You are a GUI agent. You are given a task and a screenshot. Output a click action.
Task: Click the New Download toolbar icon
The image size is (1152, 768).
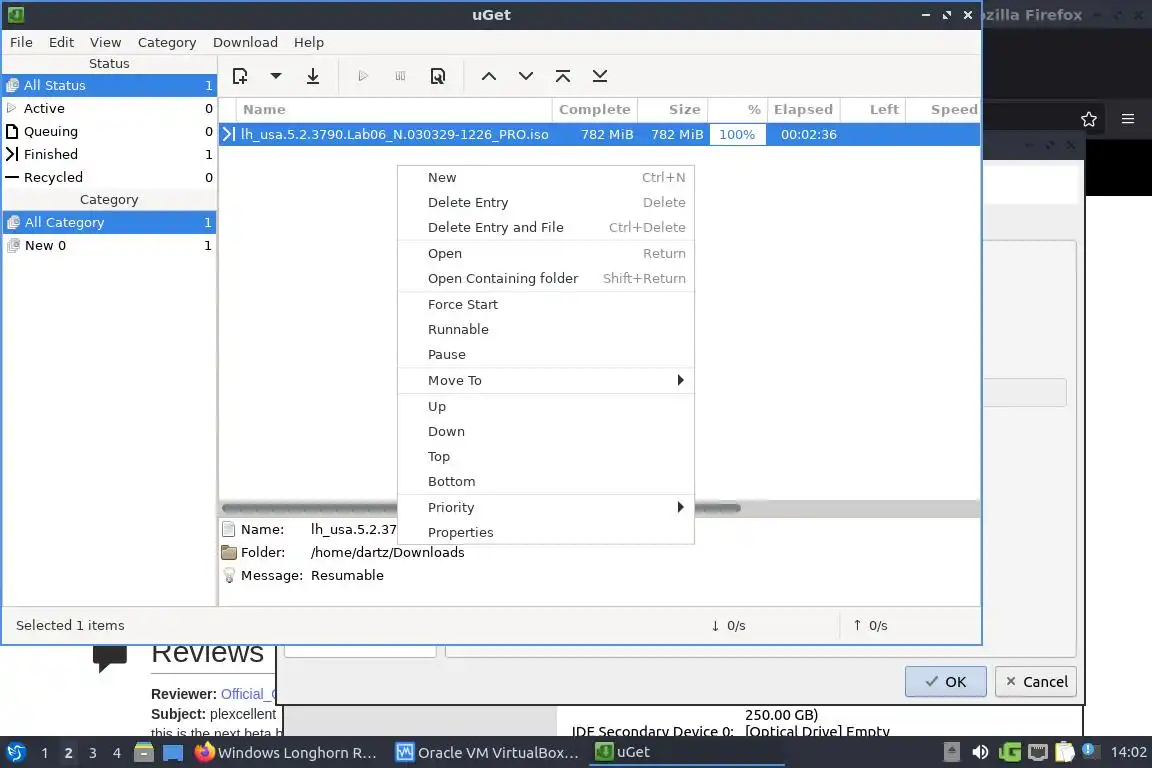(240, 76)
